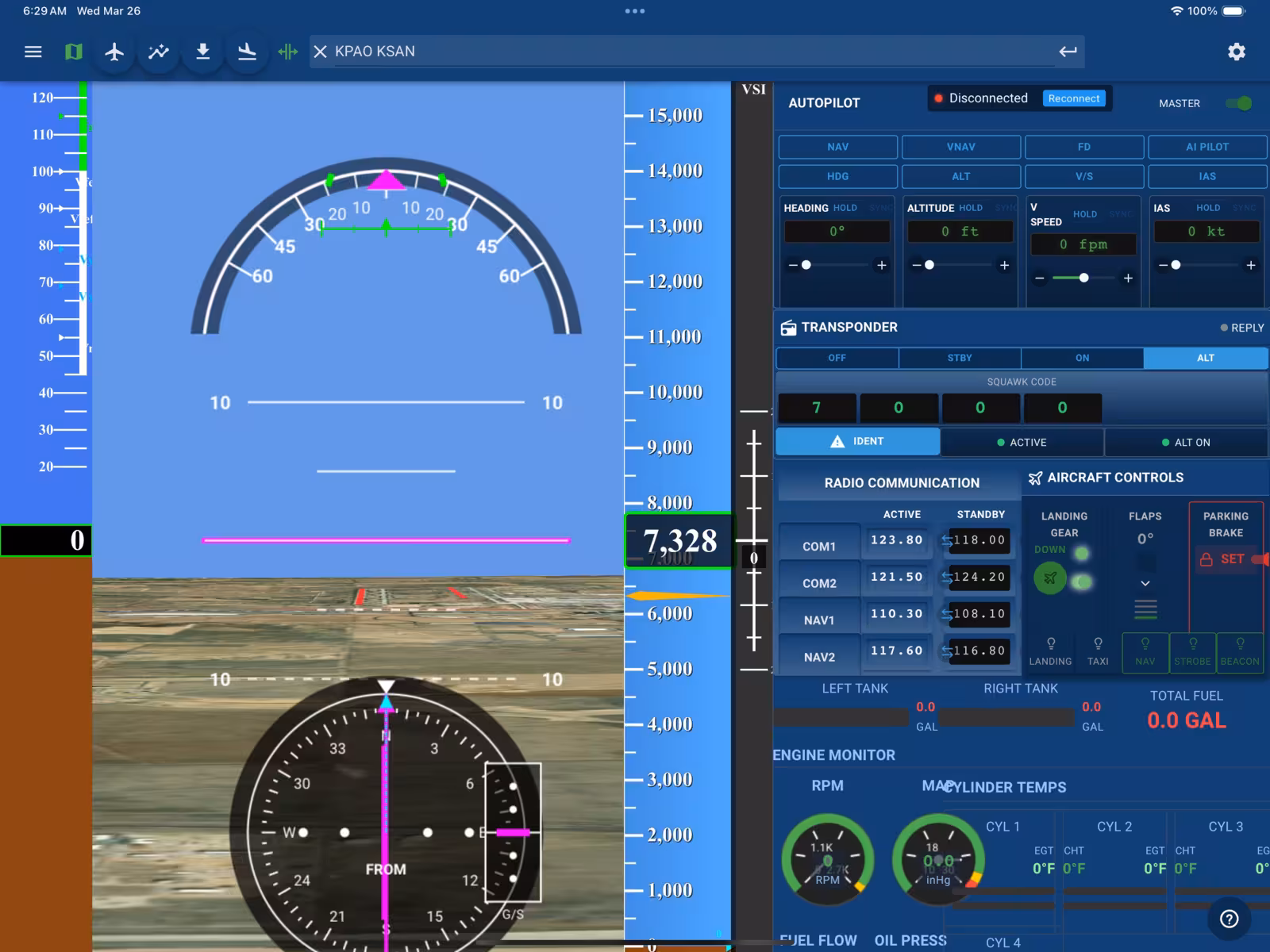Screen dimensions: 1270x952
Task: Swap COM1 active and standby frequencies
Action: click(x=946, y=540)
